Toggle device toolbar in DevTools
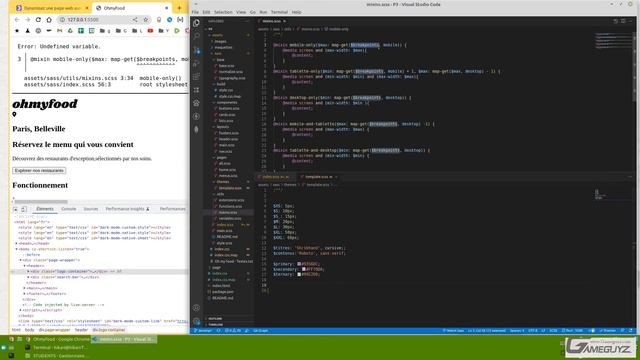Image resolution: width=640 pixels, height=360 pixels. [24, 209]
